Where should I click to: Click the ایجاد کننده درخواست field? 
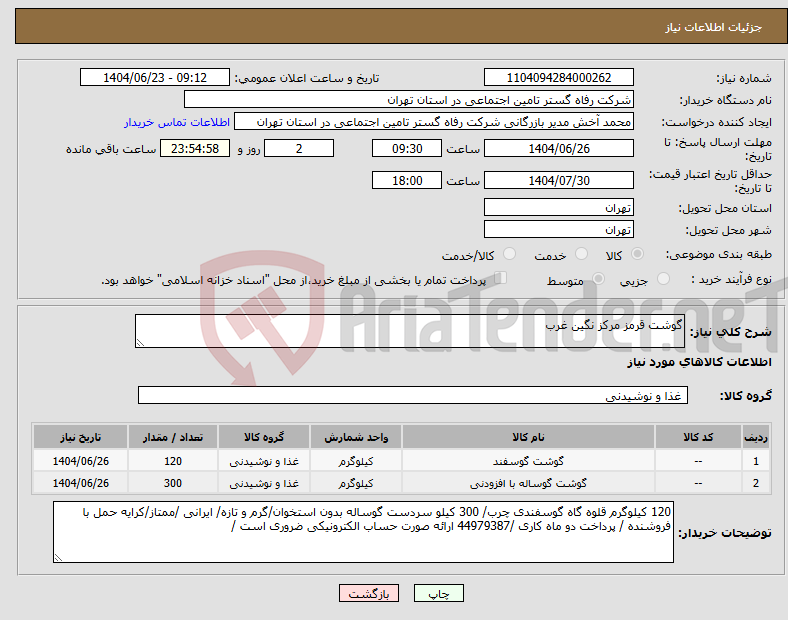pos(434,122)
